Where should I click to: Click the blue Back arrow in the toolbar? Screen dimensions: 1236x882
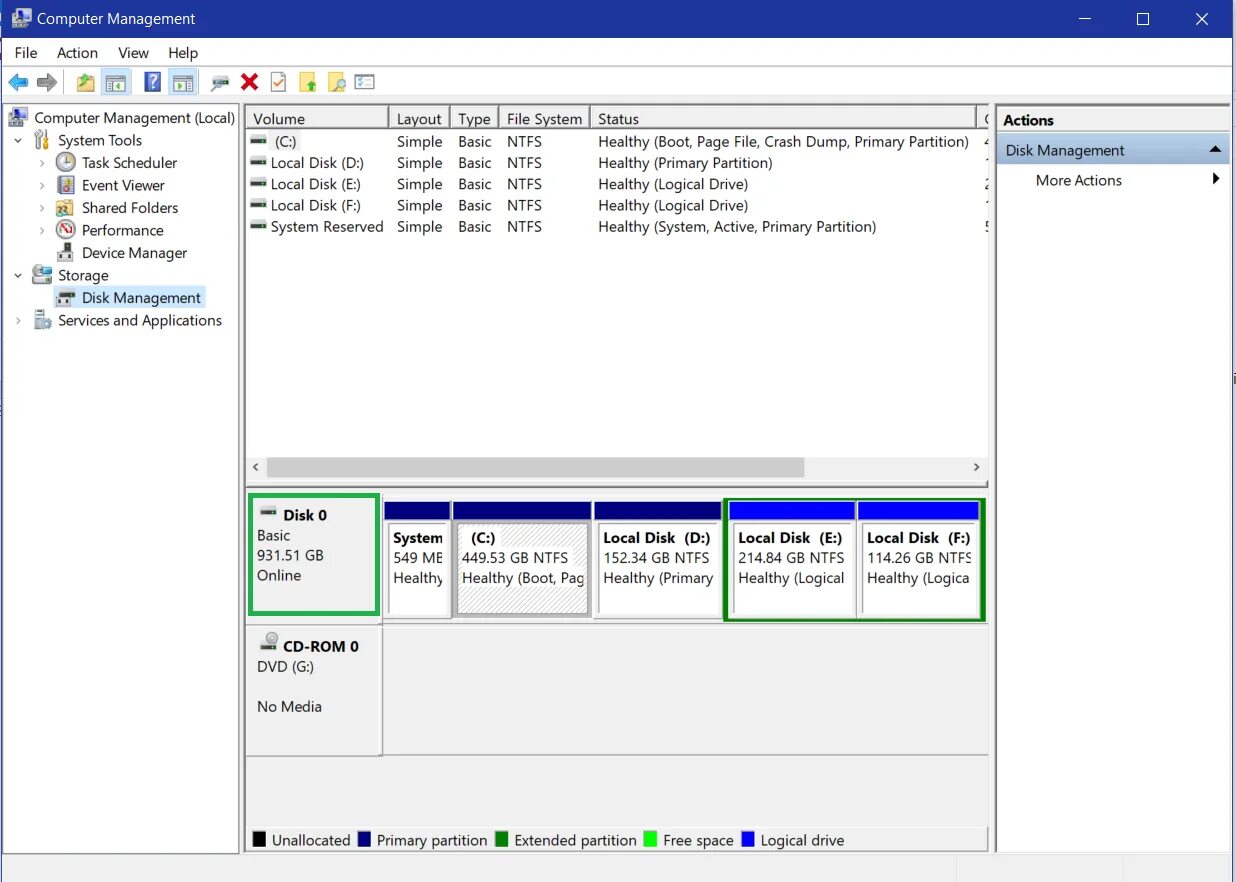point(18,82)
